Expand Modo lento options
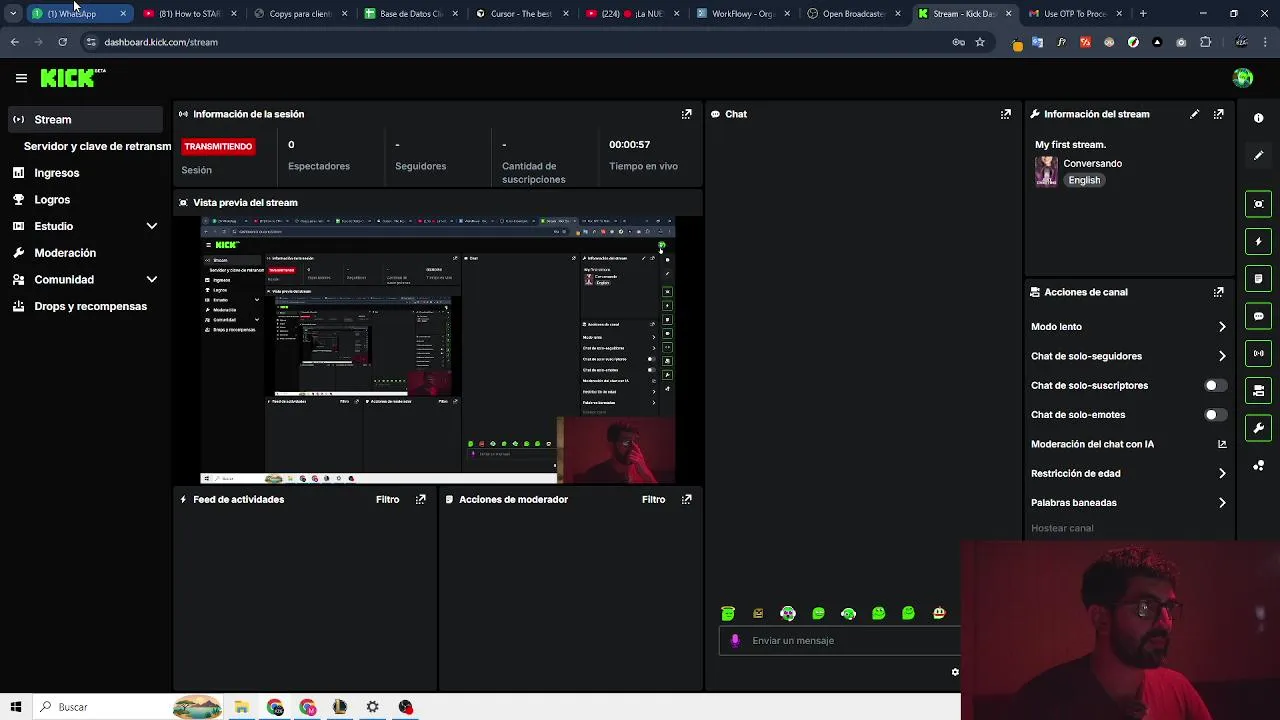The width and height of the screenshot is (1280, 720). pyautogui.click(x=1222, y=327)
